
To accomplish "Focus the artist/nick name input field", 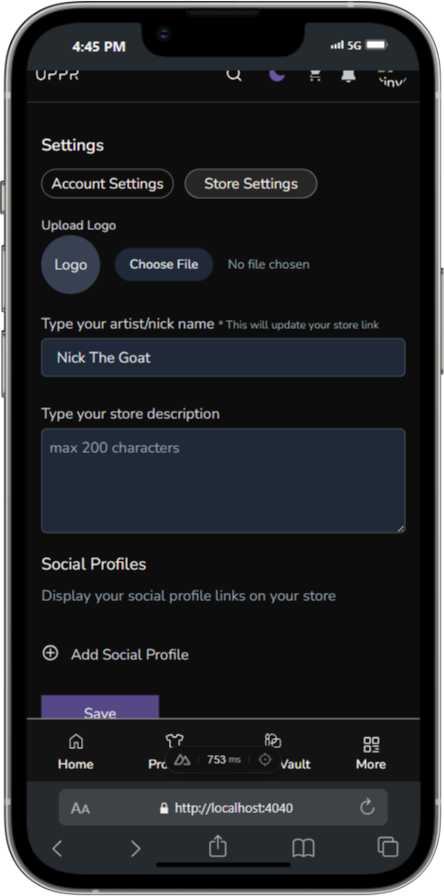I will (223, 358).
